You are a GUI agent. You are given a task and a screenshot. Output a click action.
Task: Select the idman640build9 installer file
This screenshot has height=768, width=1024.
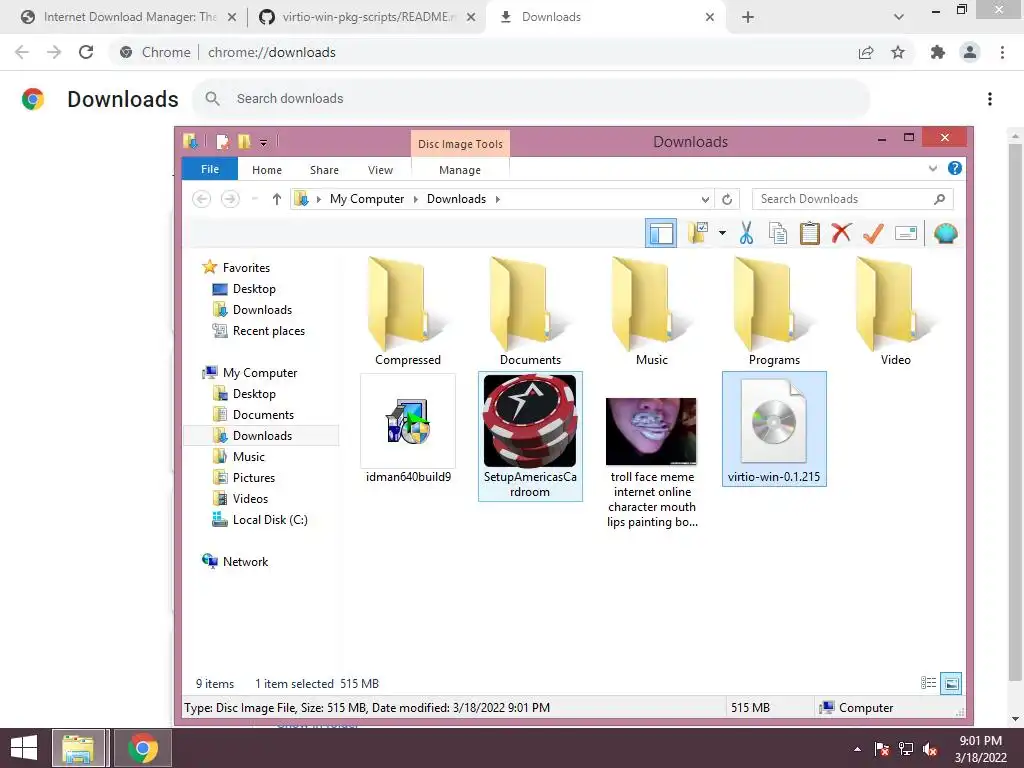[x=408, y=430]
